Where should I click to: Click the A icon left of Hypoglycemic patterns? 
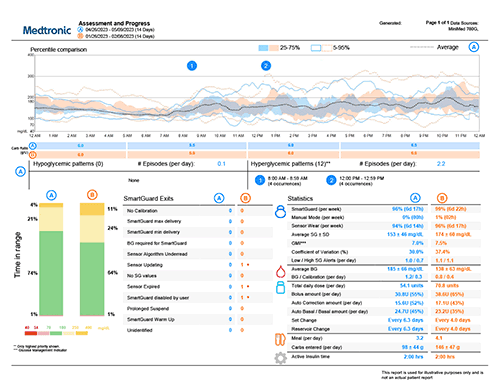point(21,172)
